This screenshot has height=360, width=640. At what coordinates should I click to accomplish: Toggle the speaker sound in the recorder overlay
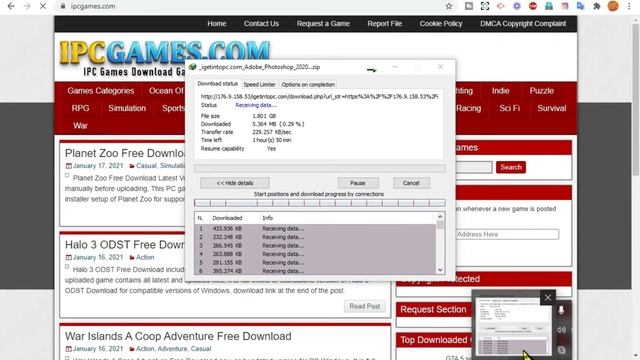pyautogui.click(x=561, y=330)
